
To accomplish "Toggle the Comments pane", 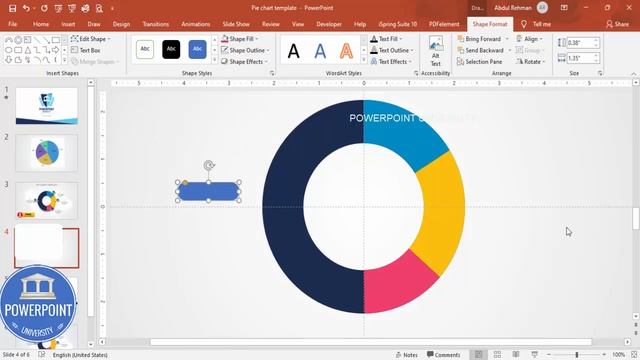I will click(444, 355).
